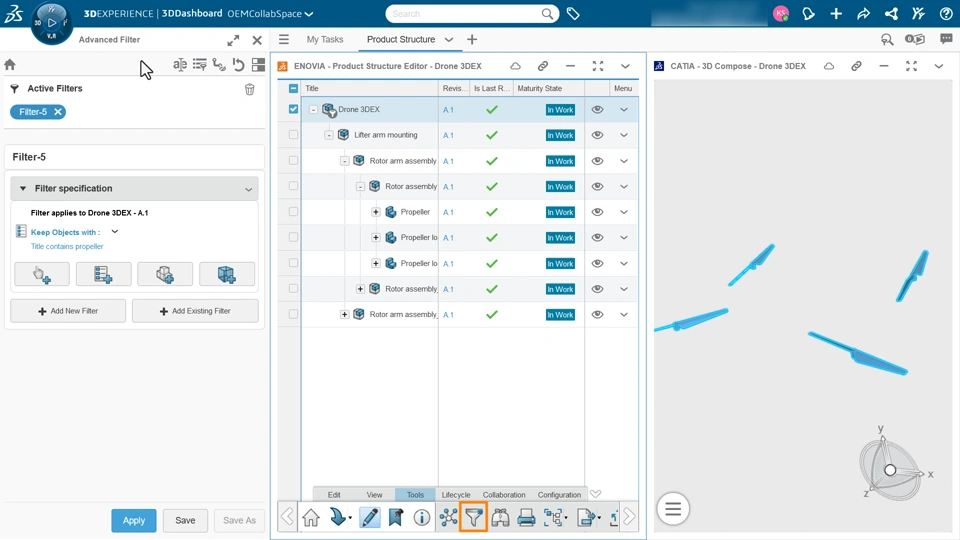
Task: Open the Collaboration toolbar tab
Action: click(x=504, y=495)
